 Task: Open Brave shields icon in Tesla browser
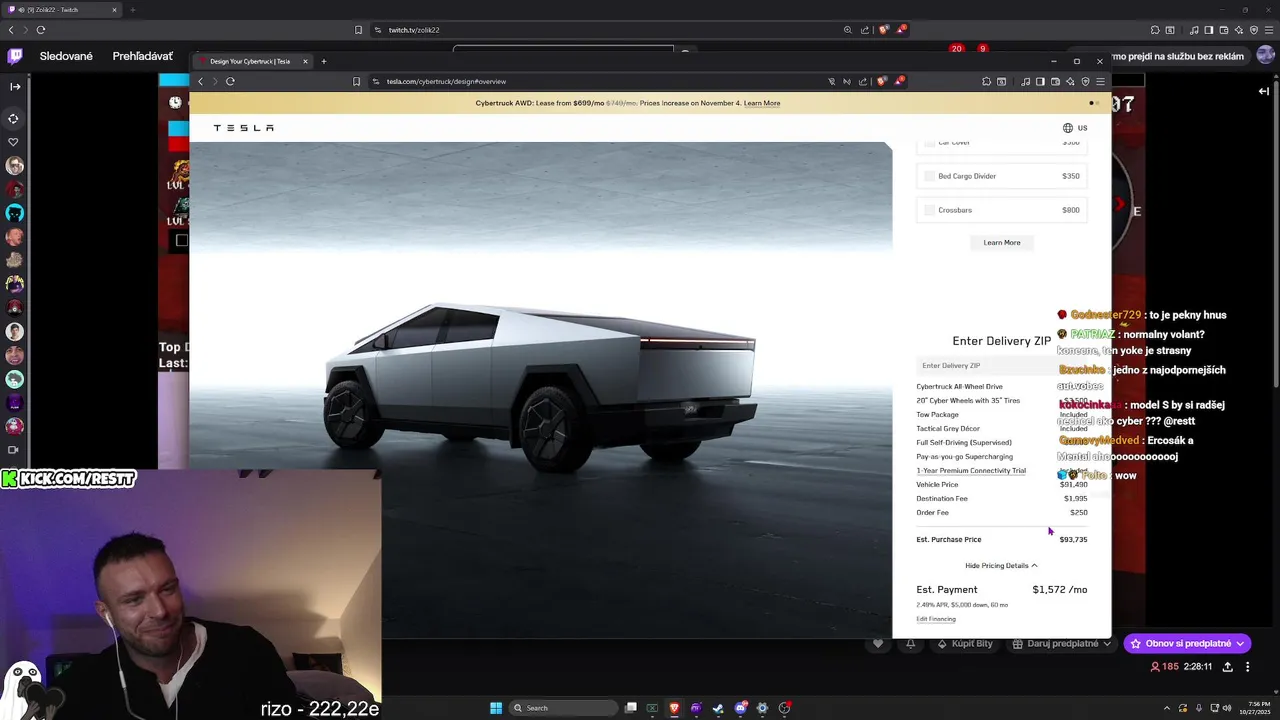[881, 81]
